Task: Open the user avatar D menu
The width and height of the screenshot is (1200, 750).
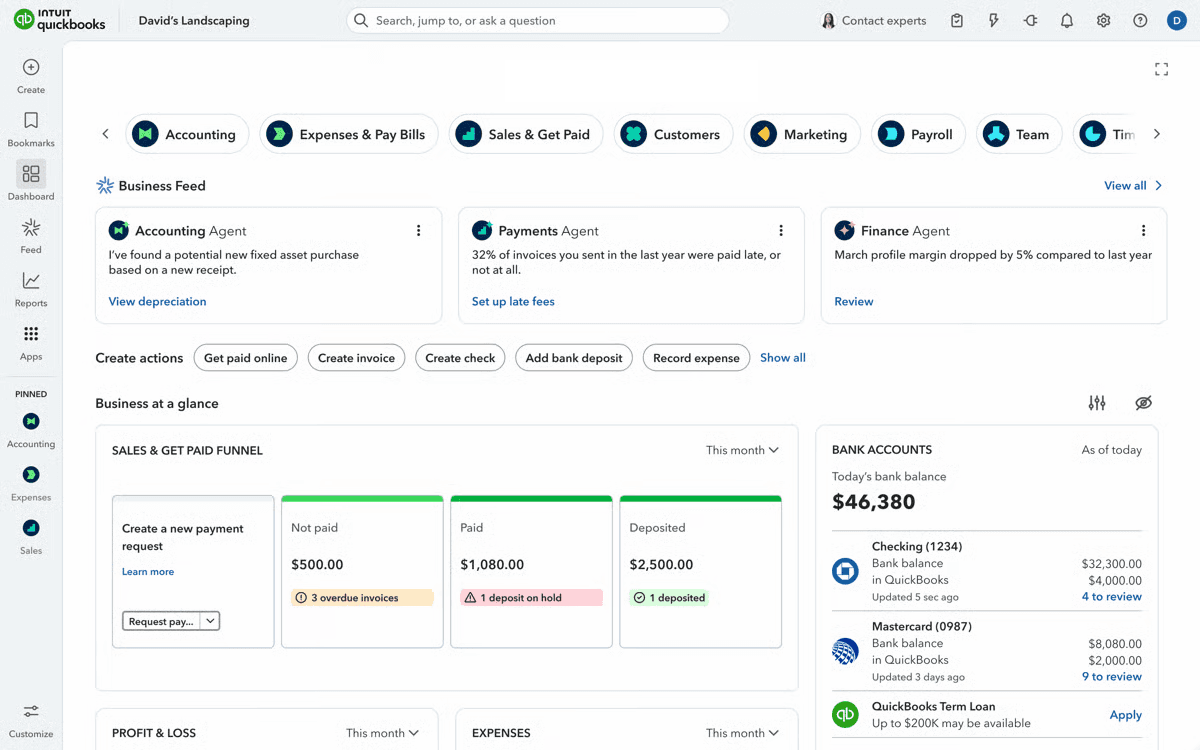Action: [1176, 20]
